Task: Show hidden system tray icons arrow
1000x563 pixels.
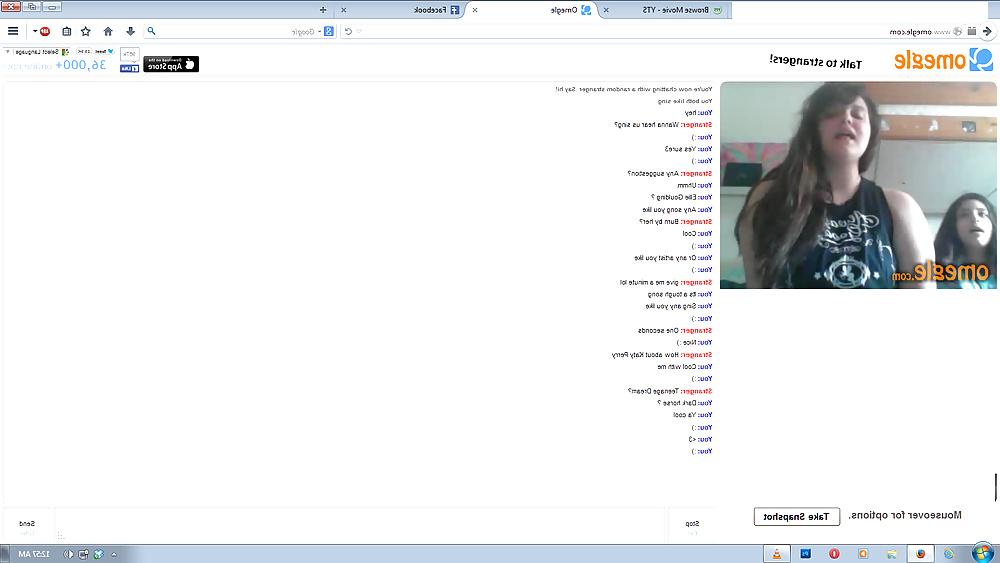Action: [114, 554]
